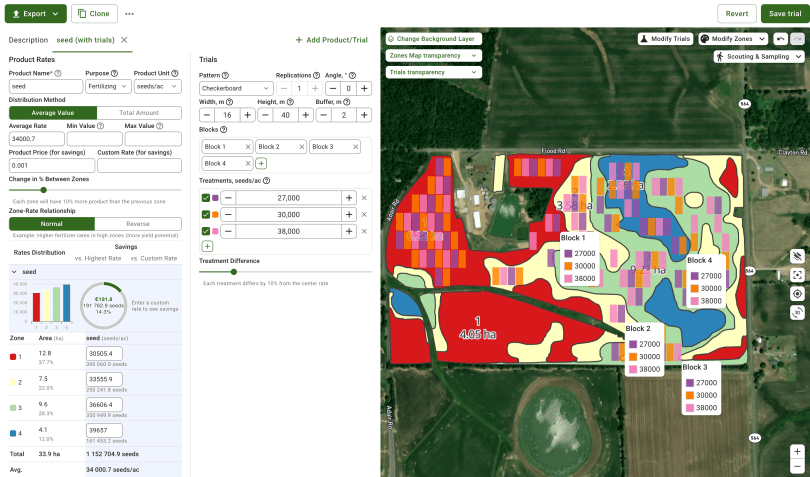The width and height of the screenshot is (810, 477).
Task: Adjust the Treatment Difference slider
Action: [x=233, y=272]
